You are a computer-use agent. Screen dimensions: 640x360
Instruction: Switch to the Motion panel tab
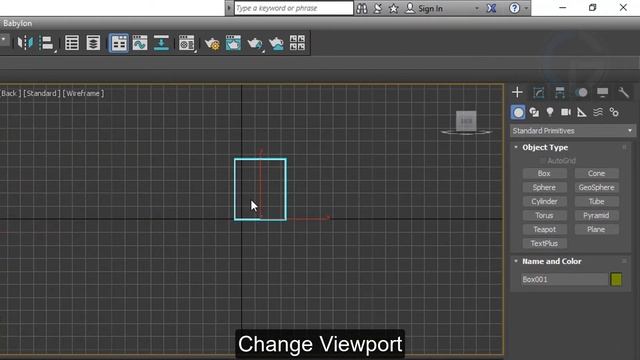point(581,93)
